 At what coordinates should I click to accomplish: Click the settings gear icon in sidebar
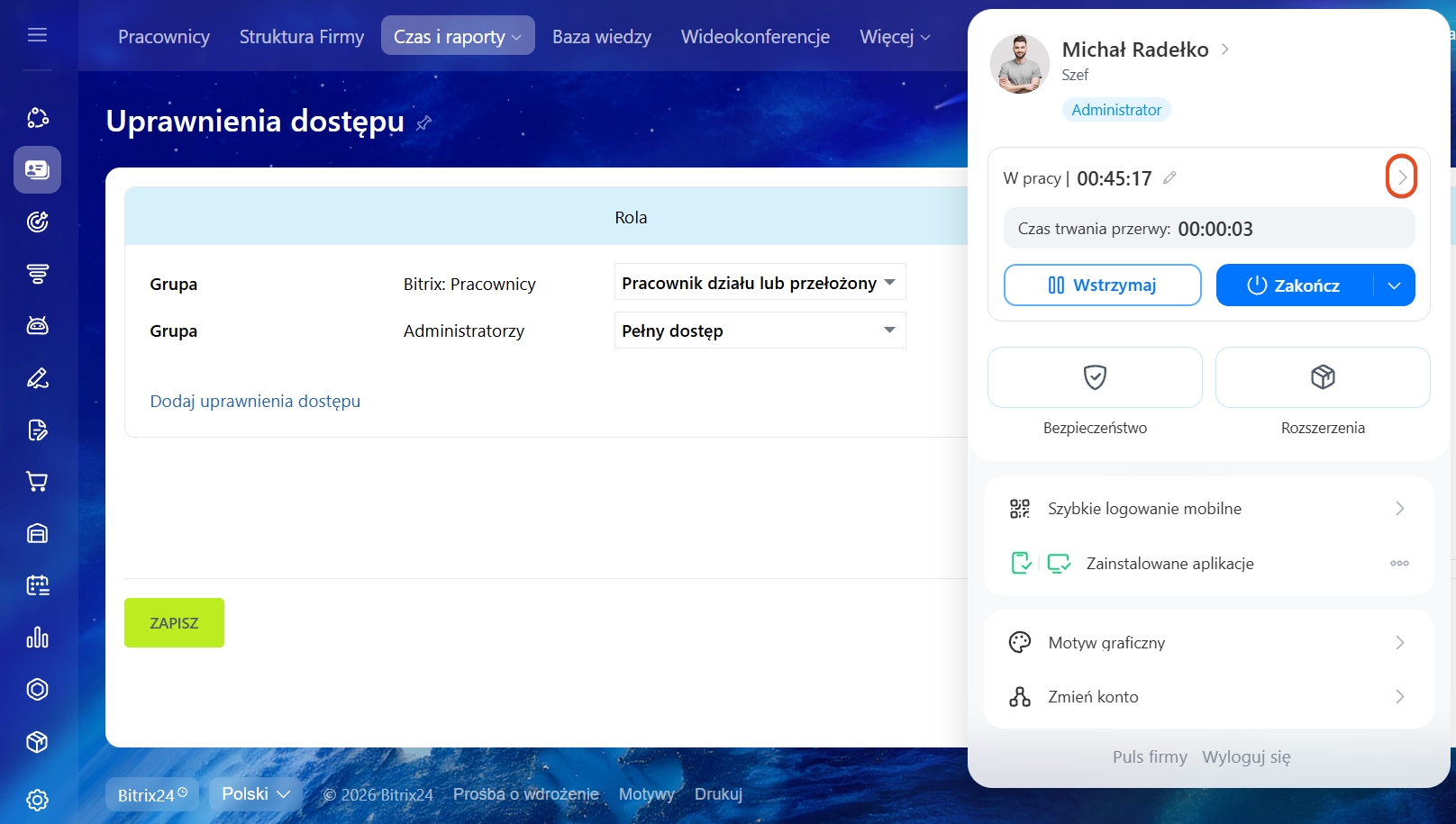[37, 800]
